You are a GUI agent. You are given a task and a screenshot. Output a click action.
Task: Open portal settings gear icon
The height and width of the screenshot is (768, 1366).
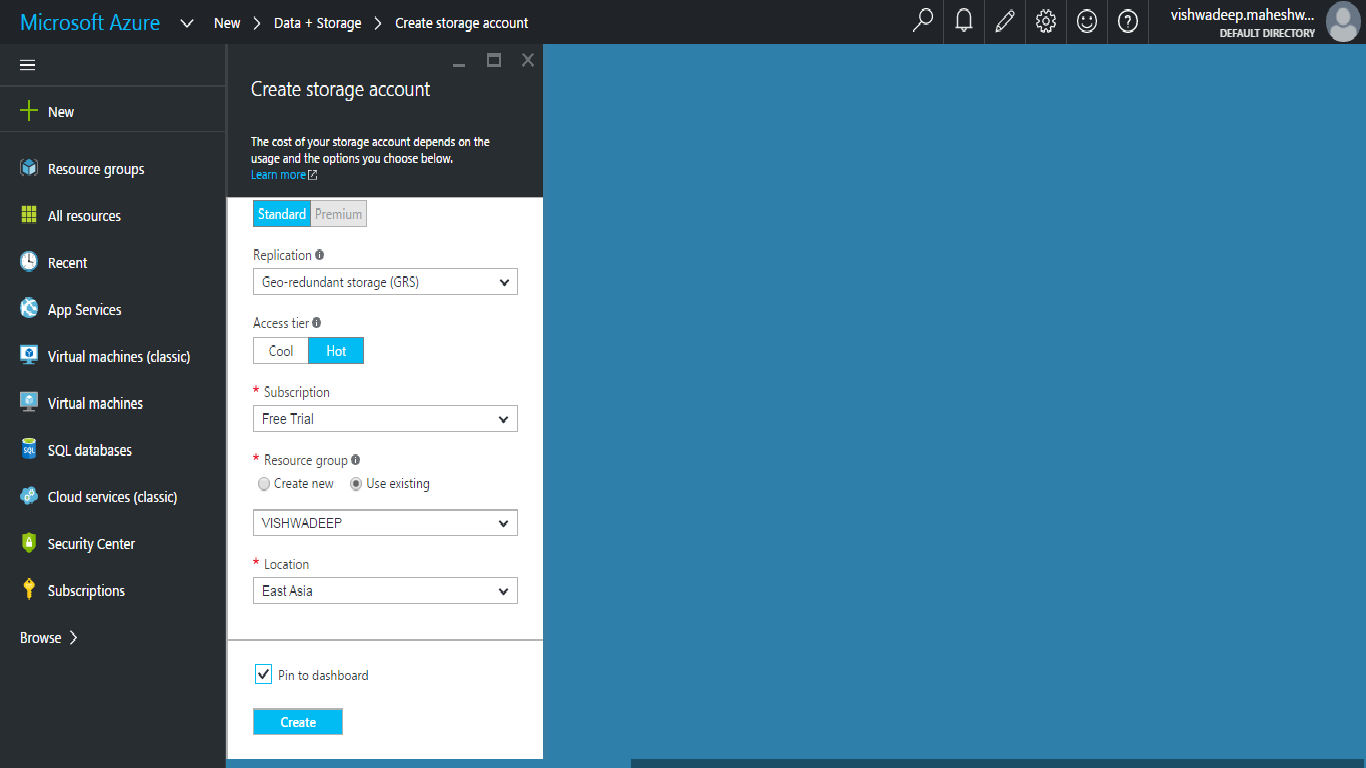(1046, 21)
